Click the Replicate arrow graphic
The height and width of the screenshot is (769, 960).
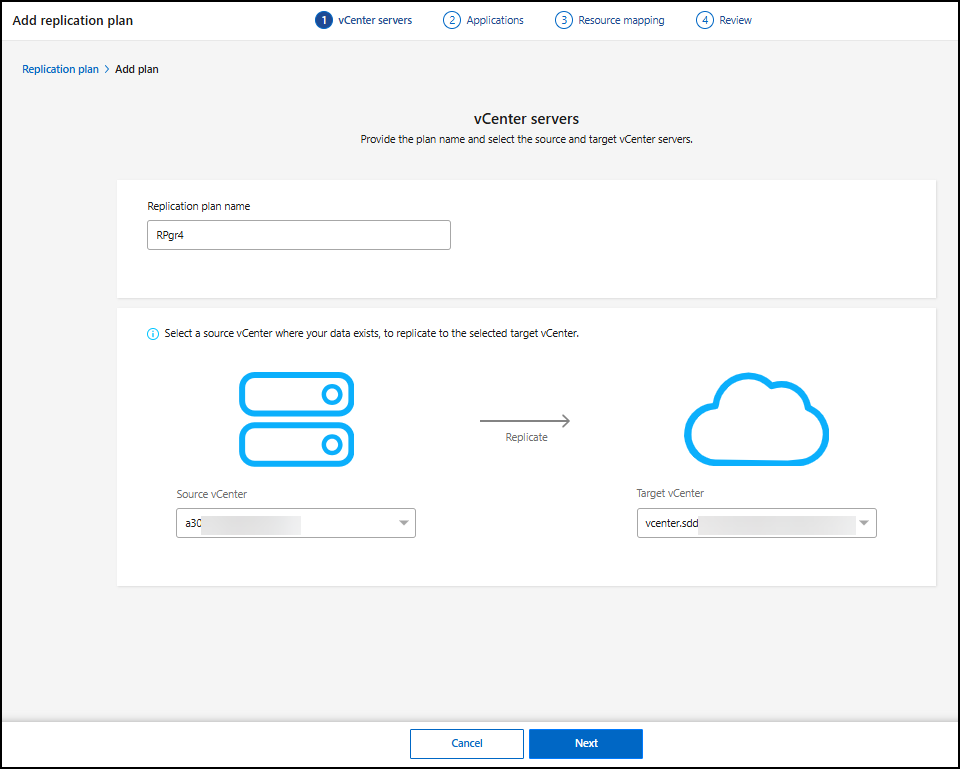[525, 421]
